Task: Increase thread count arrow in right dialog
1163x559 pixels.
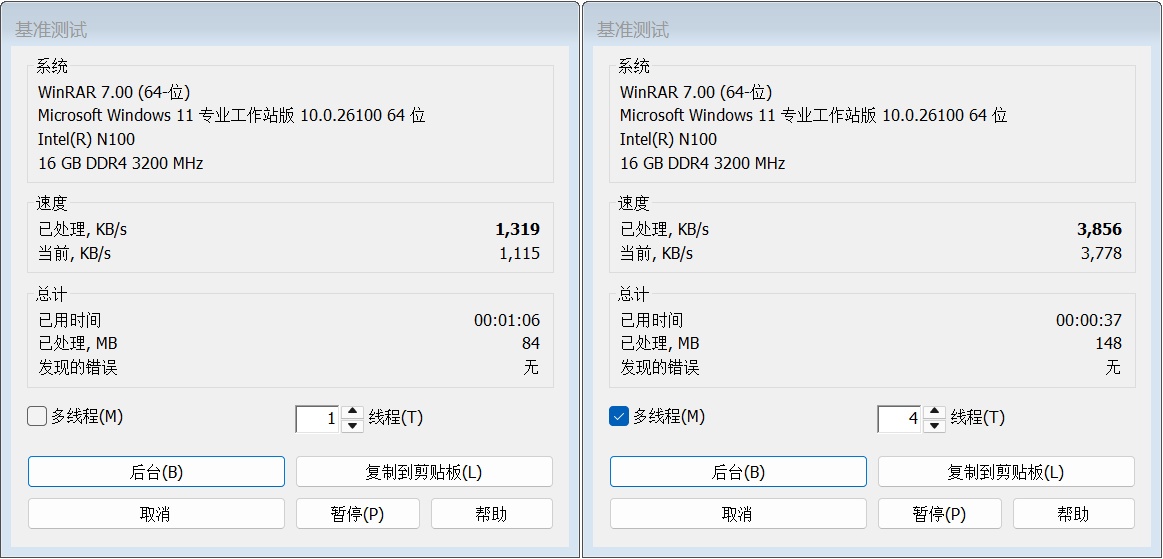Action: [934, 412]
